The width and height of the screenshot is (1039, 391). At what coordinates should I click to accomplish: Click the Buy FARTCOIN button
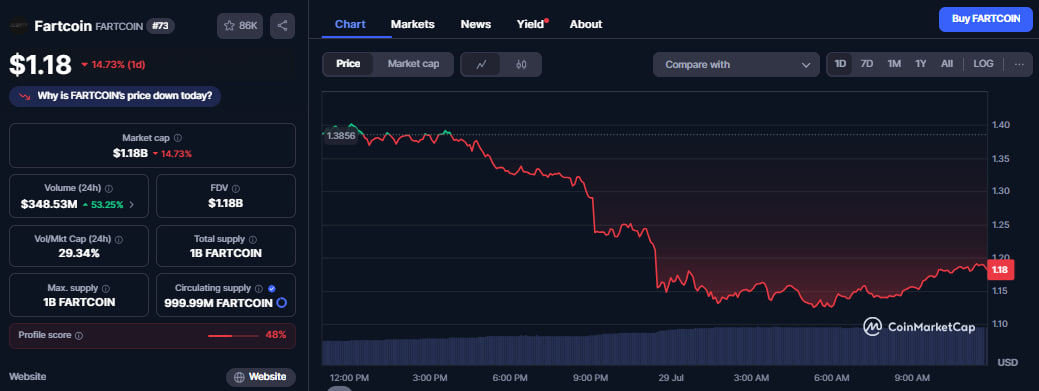985,19
